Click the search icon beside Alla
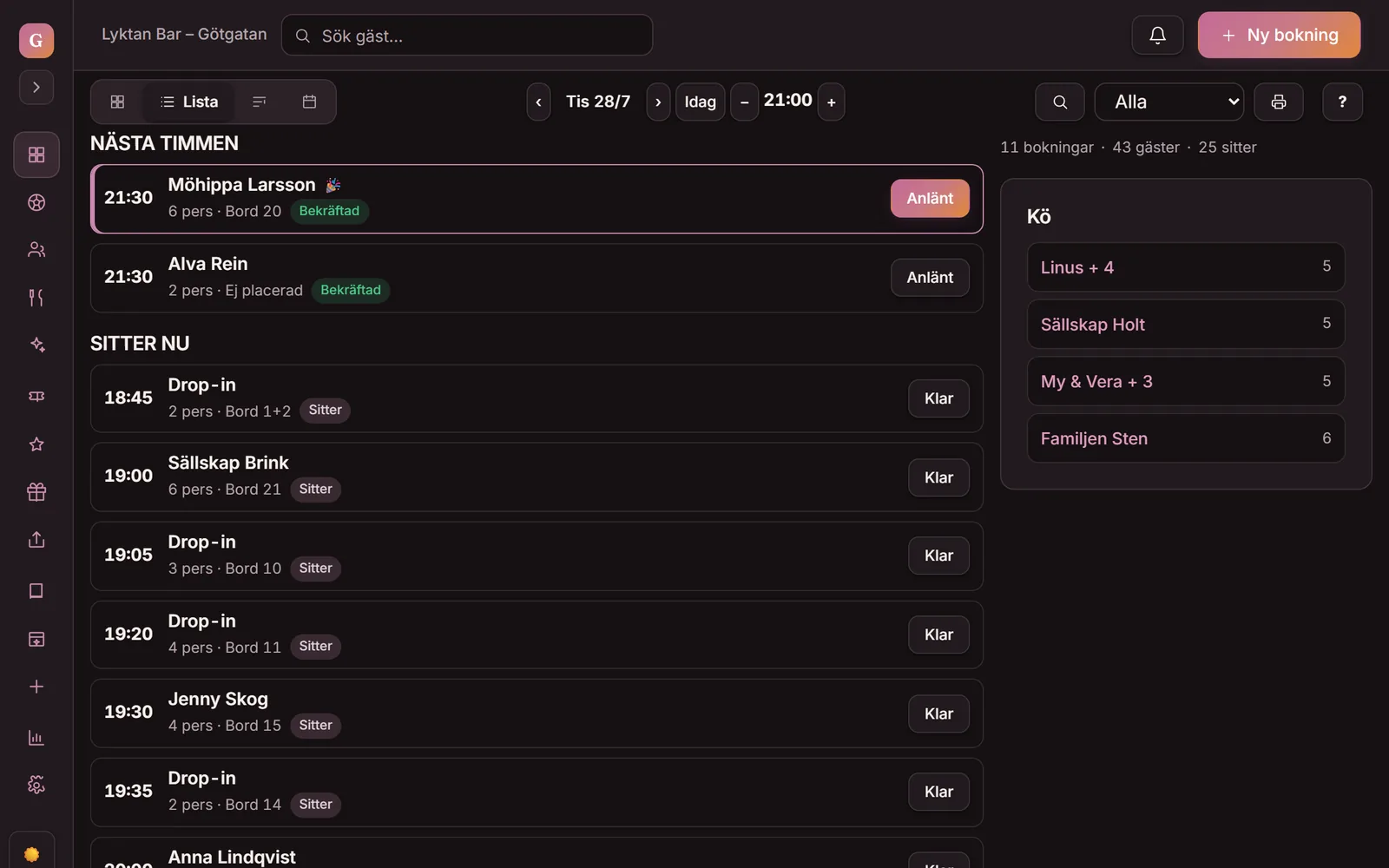 tap(1060, 102)
